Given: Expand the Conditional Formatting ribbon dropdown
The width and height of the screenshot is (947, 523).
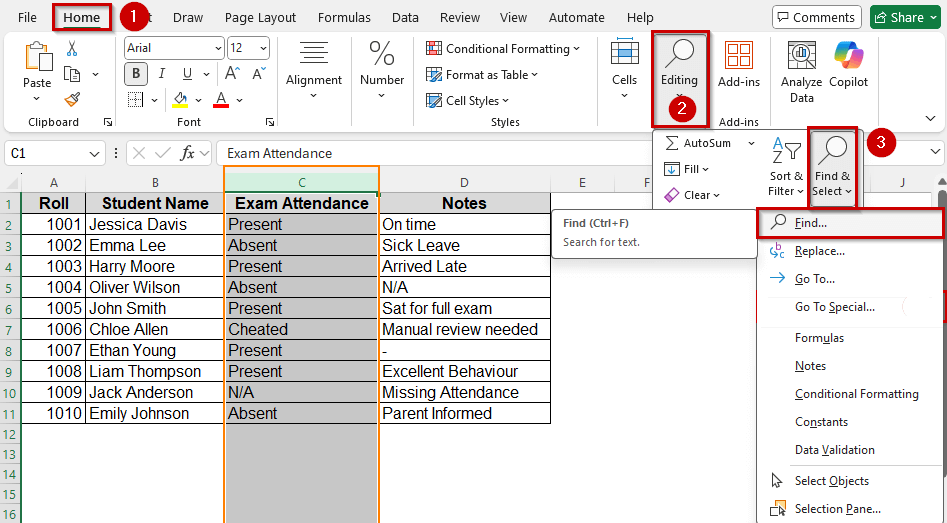Looking at the screenshot, I should [x=503, y=48].
